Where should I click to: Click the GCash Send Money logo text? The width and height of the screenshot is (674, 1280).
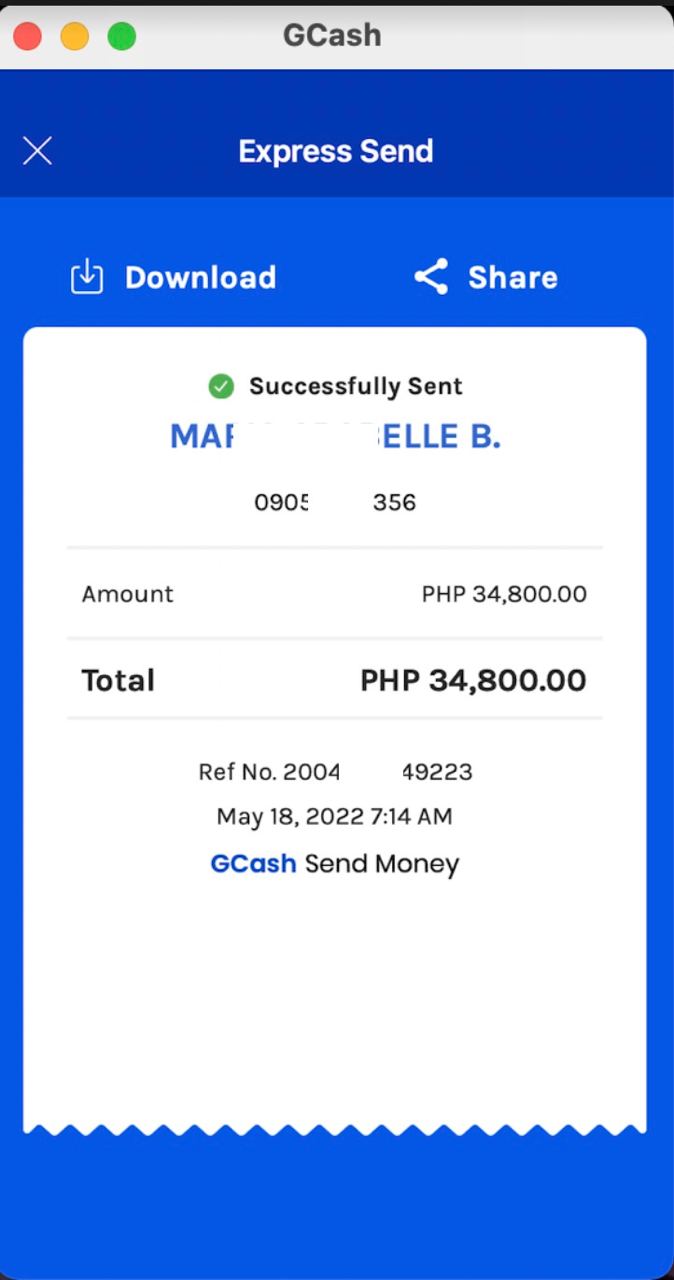point(335,864)
